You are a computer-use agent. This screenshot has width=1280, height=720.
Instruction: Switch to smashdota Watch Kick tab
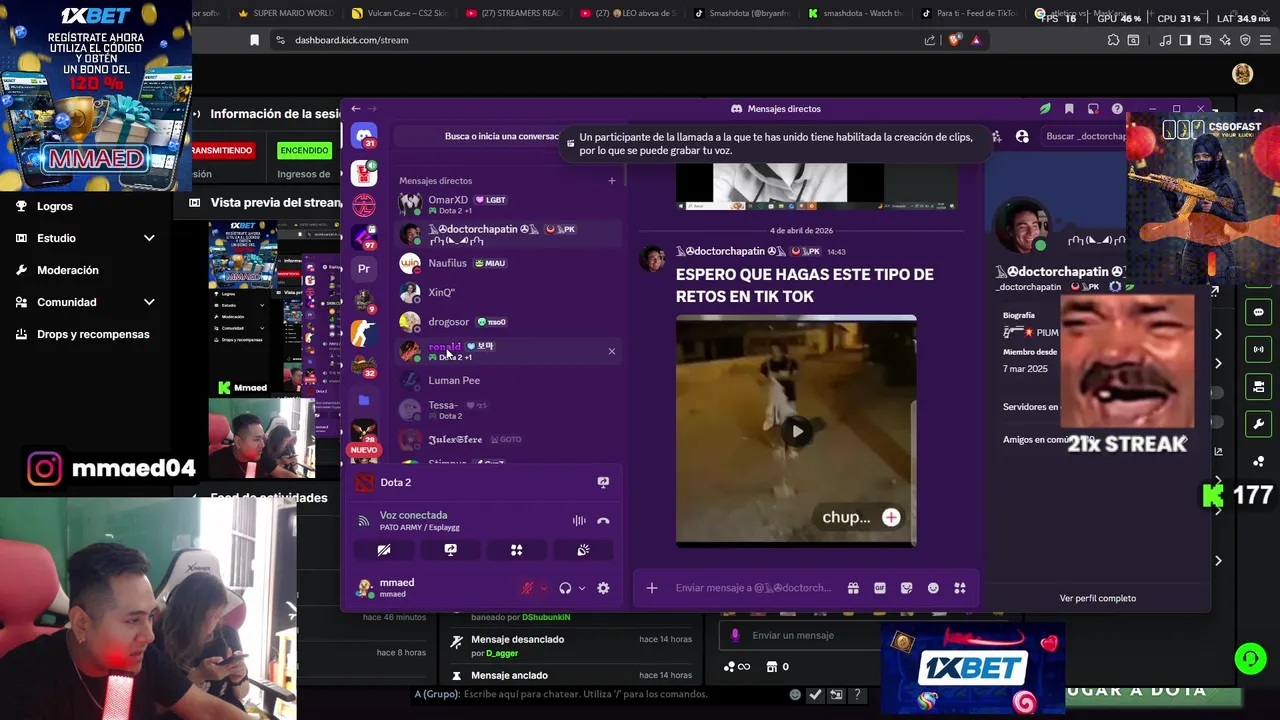tap(855, 13)
